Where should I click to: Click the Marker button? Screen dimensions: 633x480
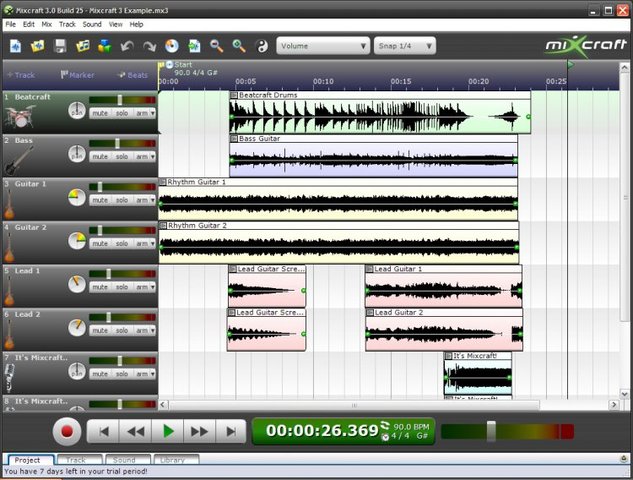(77, 75)
